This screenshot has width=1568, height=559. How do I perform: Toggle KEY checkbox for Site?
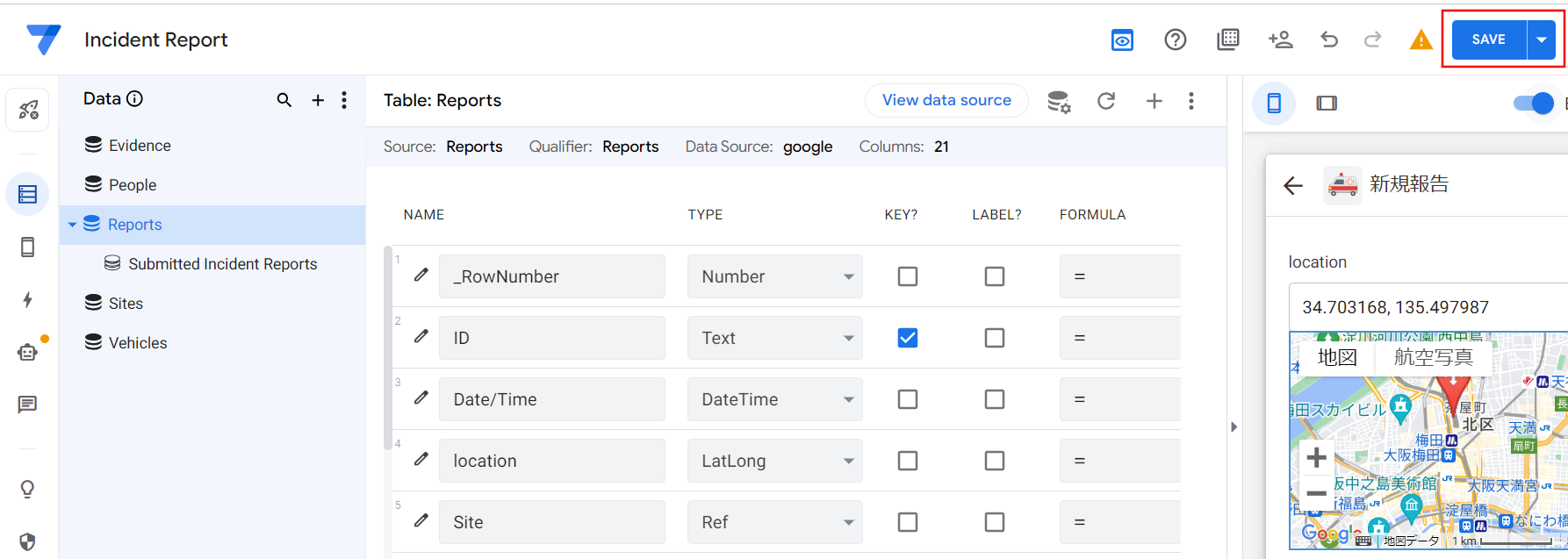[x=908, y=522]
